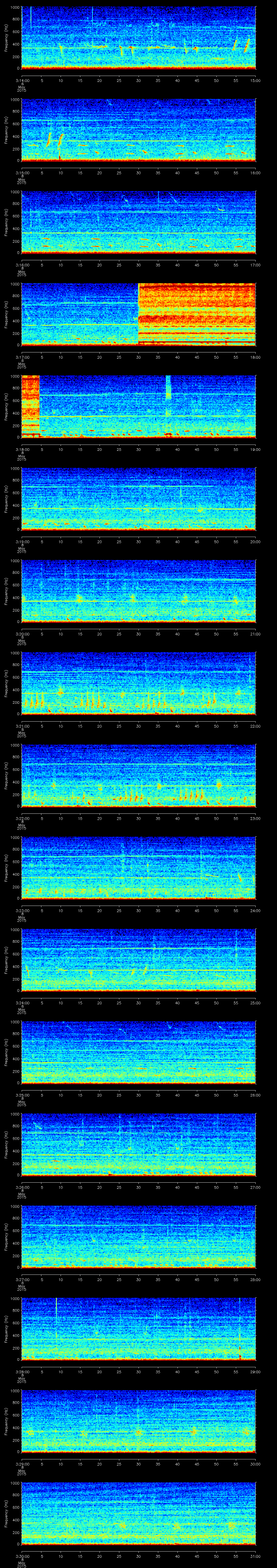Click the 29:00 end time label

(x=256, y=1373)
